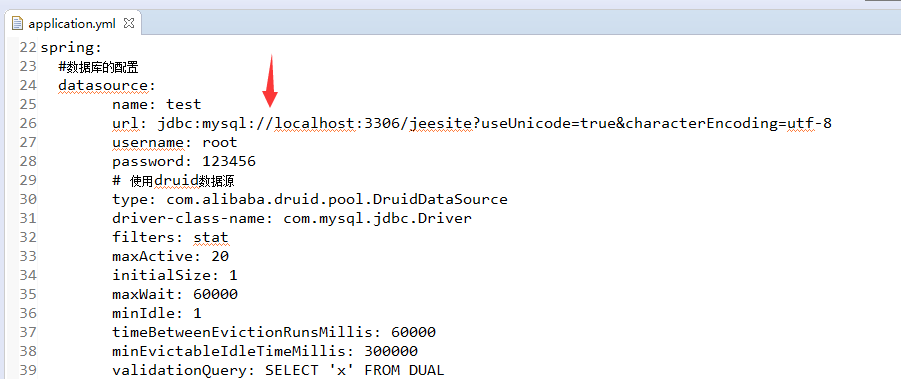This screenshot has height=379, width=901.
Task: Click line number 39 in gutter
Action: [x=27, y=370]
